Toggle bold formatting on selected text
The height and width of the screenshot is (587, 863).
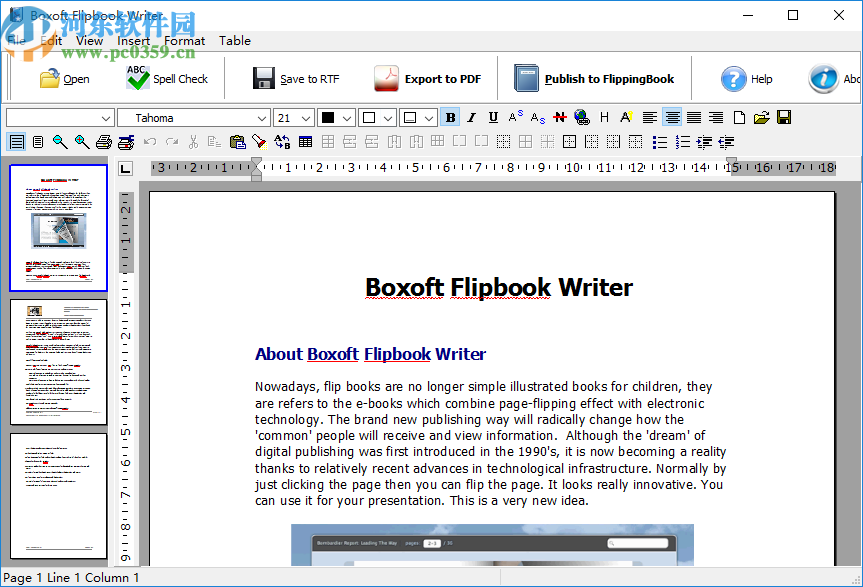tap(451, 117)
